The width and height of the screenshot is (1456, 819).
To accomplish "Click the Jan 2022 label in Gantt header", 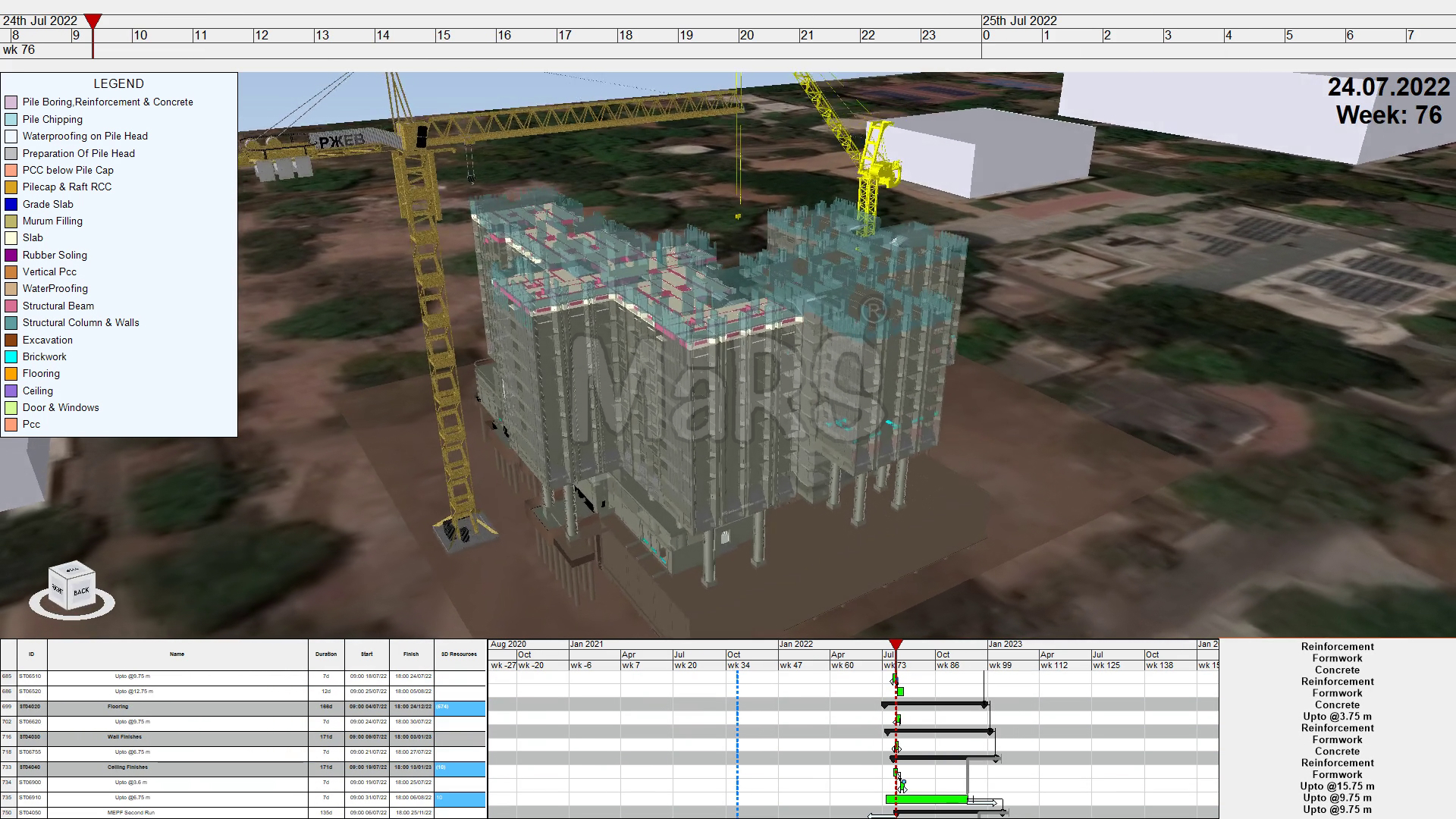I will pyautogui.click(x=795, y=645).
